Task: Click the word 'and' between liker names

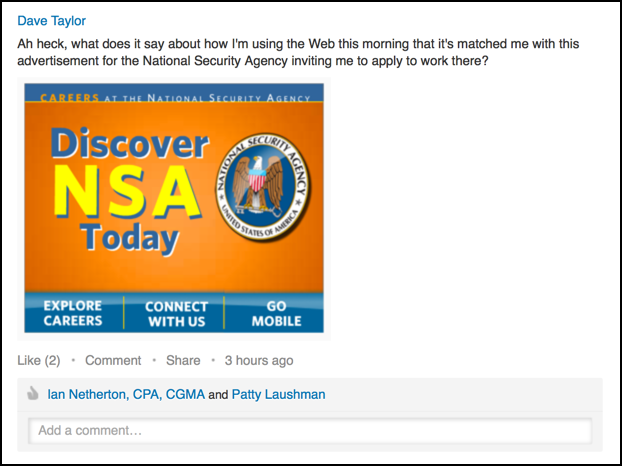Action: pyautogui.click(x=218, y=395)
